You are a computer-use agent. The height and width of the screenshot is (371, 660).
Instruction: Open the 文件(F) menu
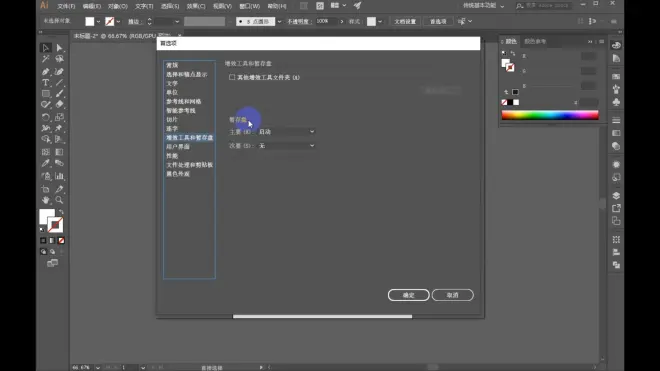[66, 6]
